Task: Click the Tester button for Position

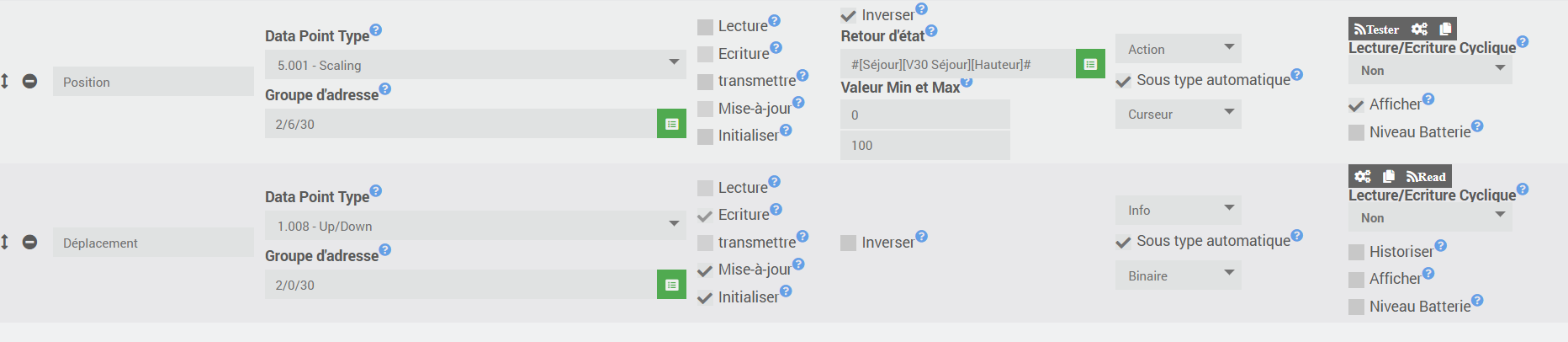Action: click(x=1376, y=29)
